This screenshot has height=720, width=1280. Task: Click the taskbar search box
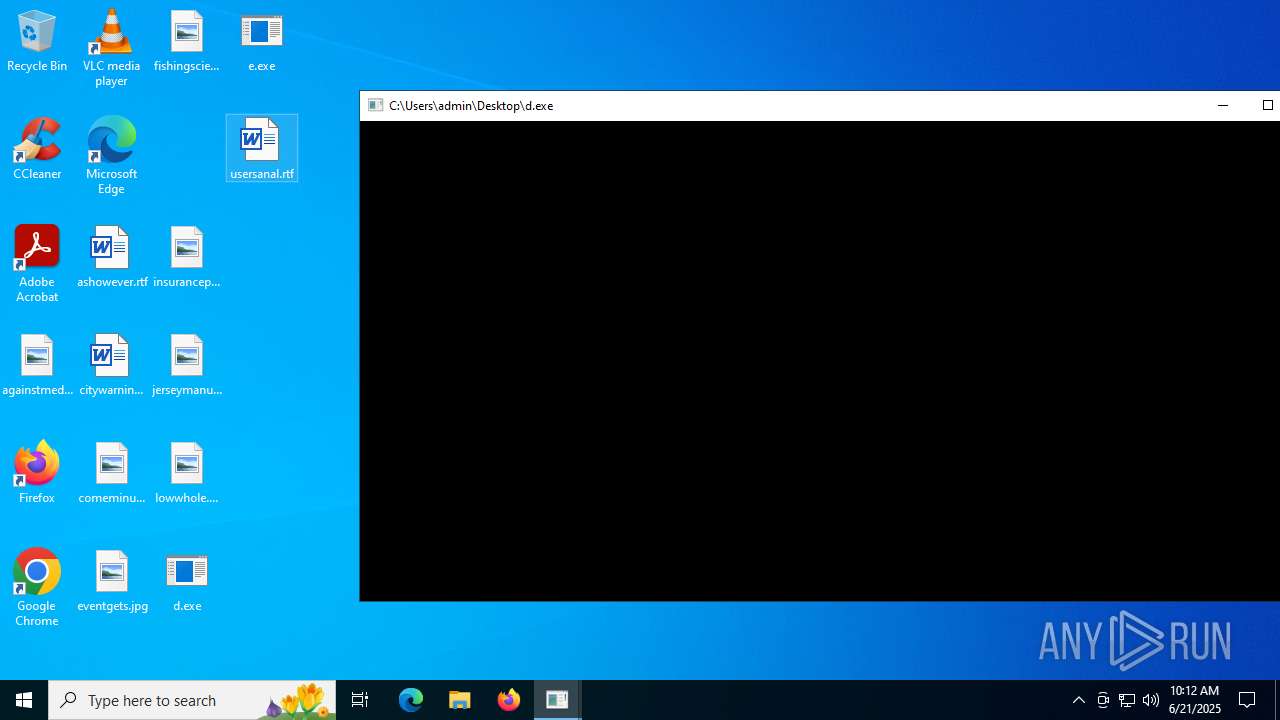(192, 700)
